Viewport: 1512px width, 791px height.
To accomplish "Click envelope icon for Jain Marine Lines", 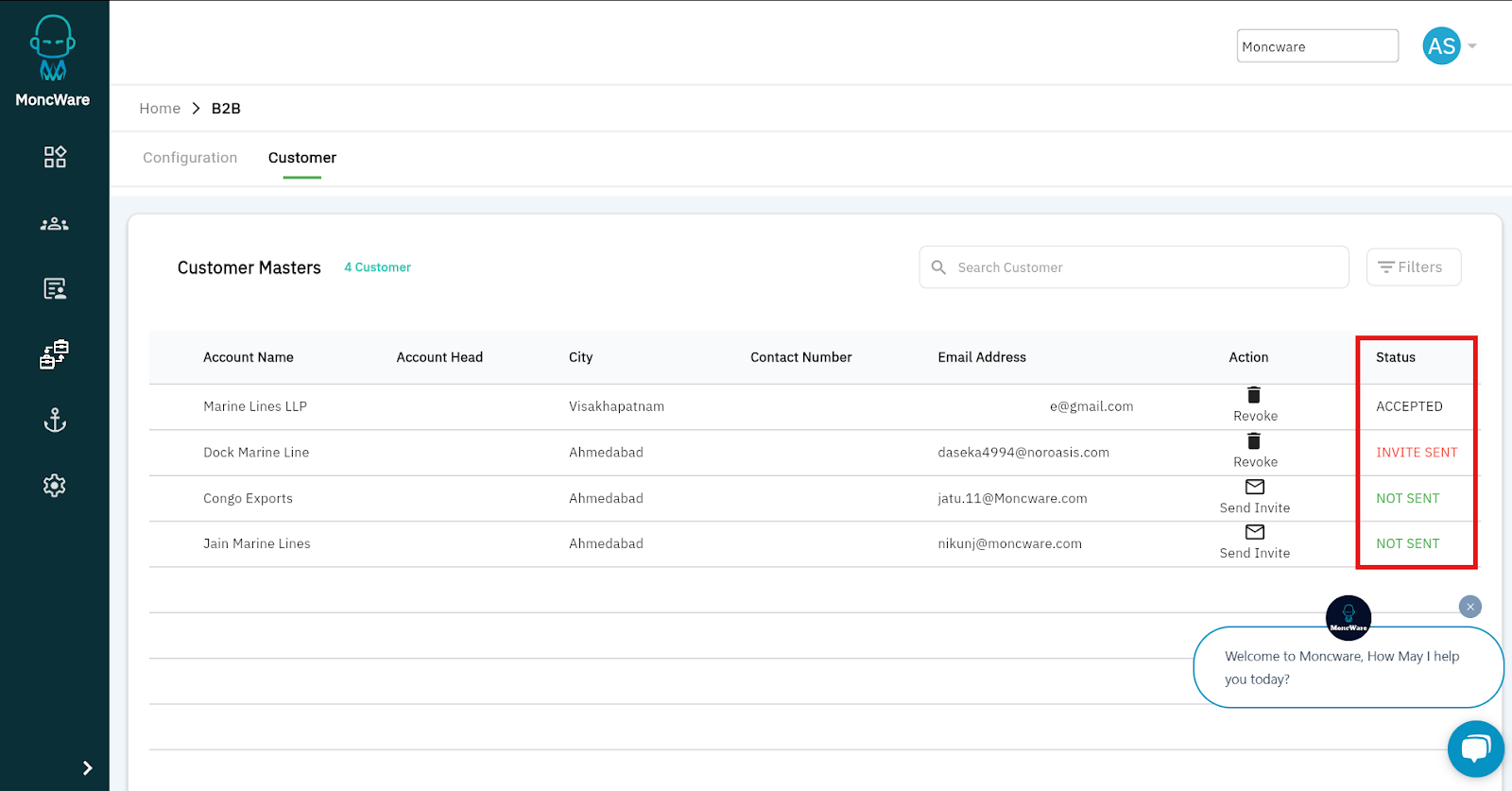I will click(x=1255, y=532).
